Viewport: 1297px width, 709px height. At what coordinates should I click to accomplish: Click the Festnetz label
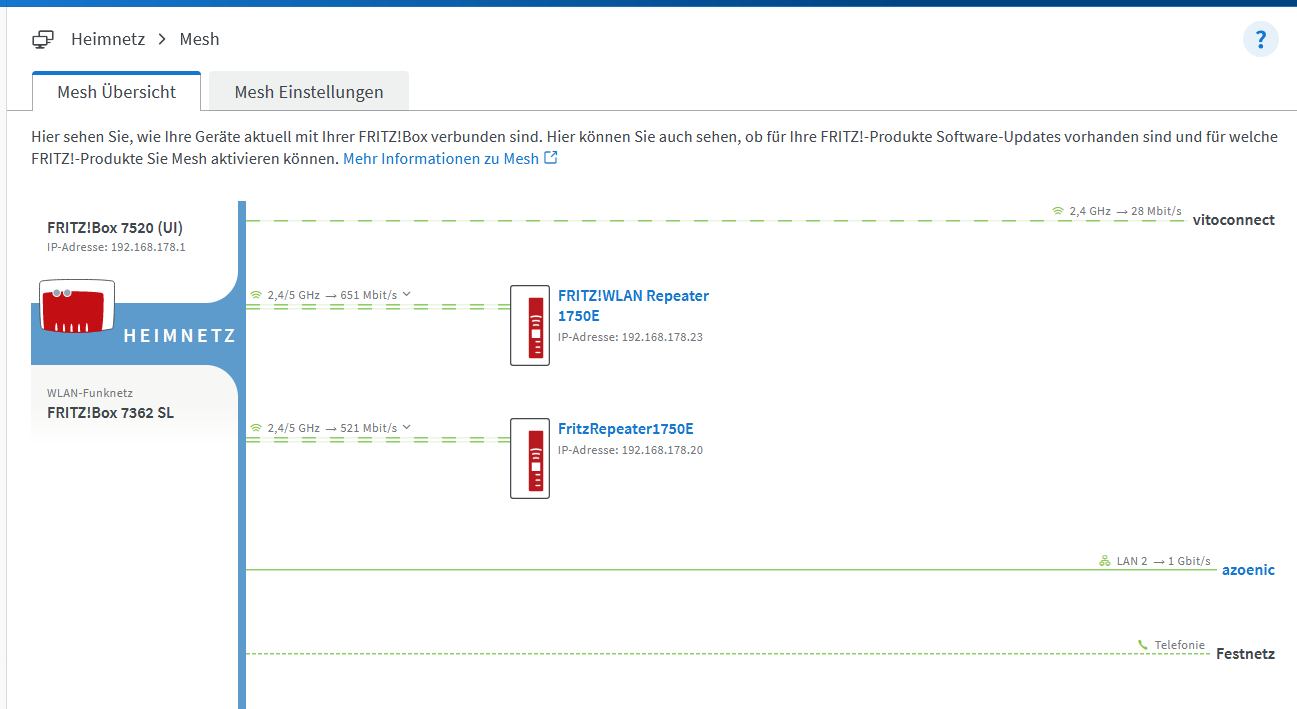tap(1245, 654)
